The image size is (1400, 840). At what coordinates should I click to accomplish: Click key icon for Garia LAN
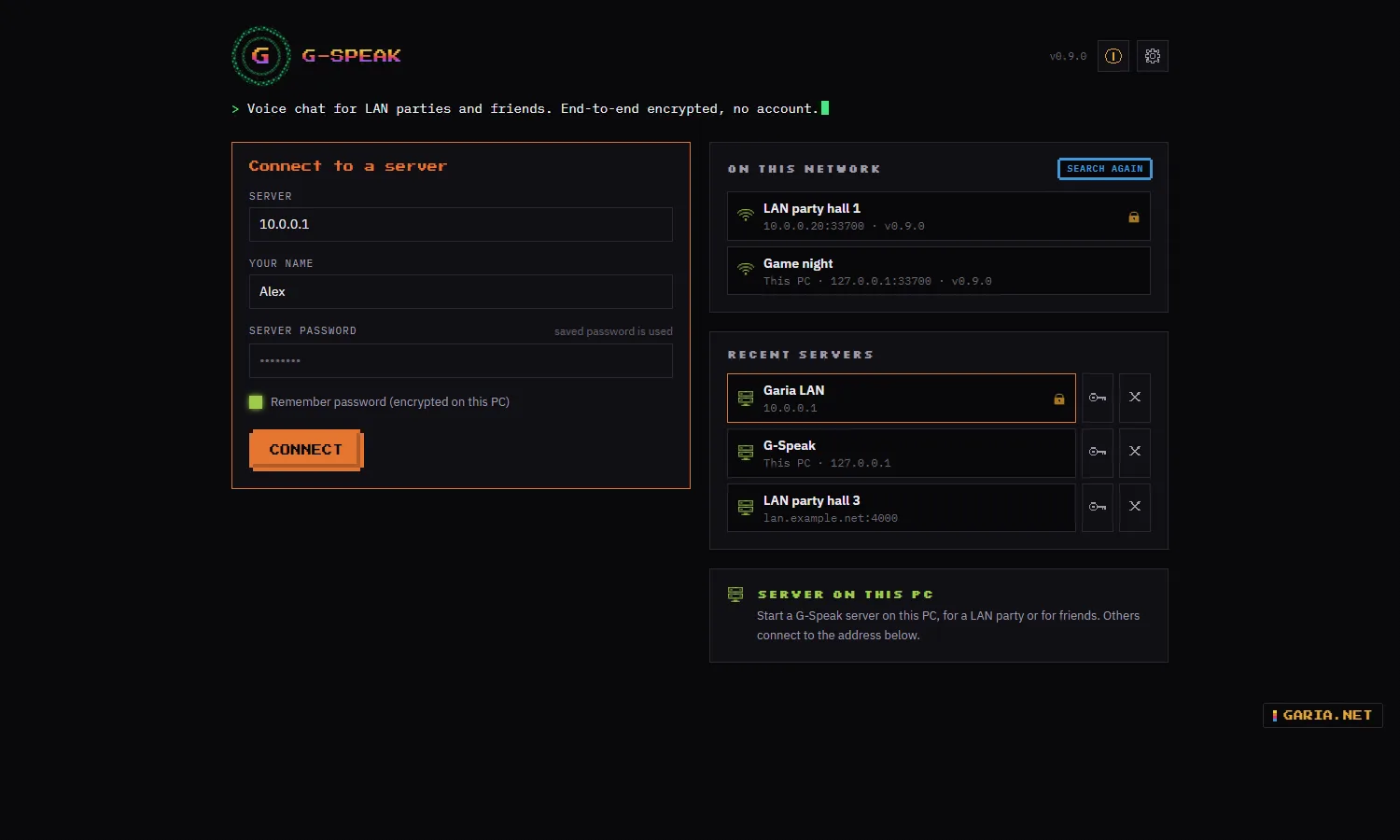click(x=1098, y=398)
